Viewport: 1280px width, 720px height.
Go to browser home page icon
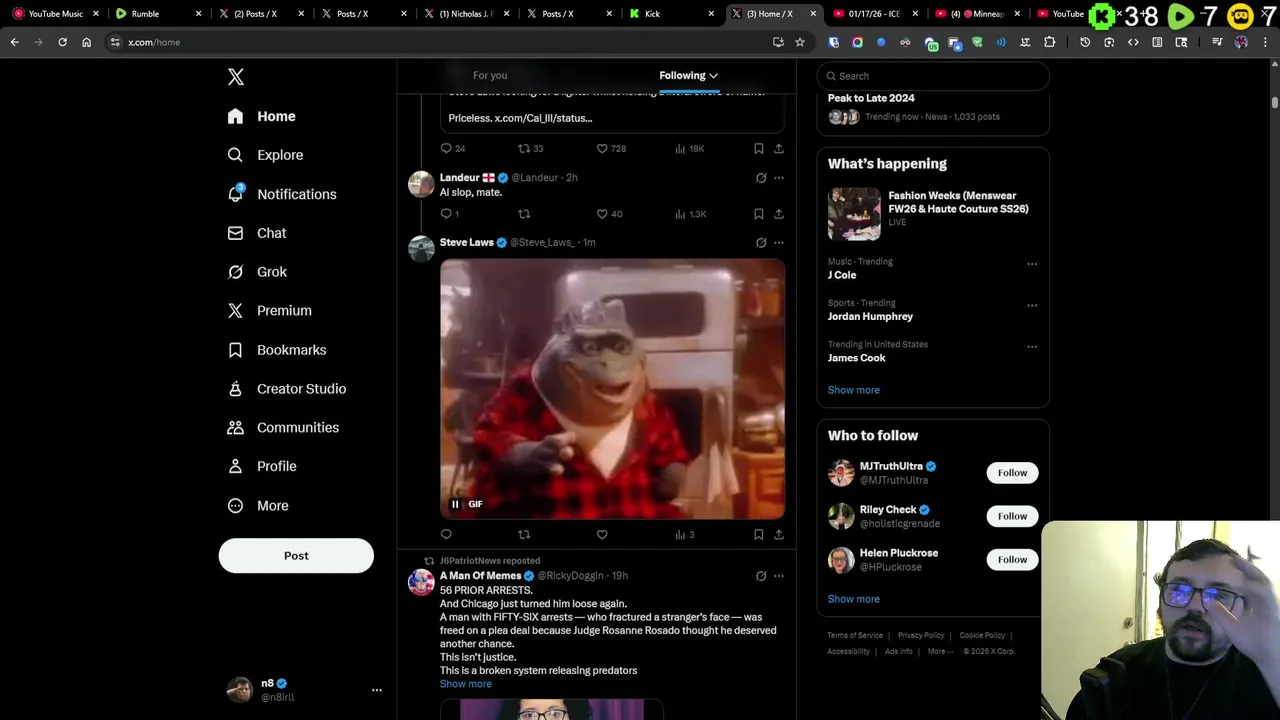pos(87,42)
